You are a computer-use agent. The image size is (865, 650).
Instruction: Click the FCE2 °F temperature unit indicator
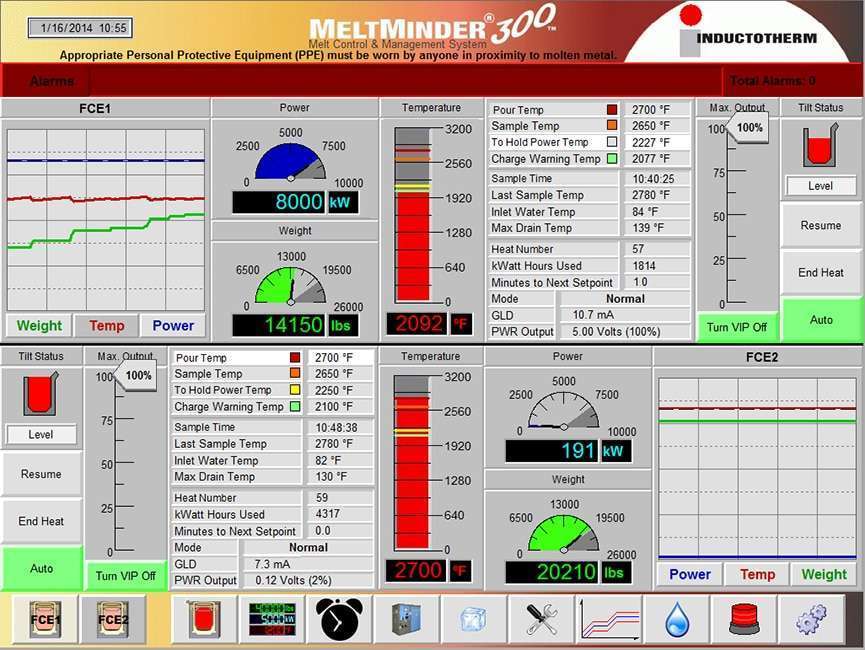pyautogui.click(x=459, y=571)
